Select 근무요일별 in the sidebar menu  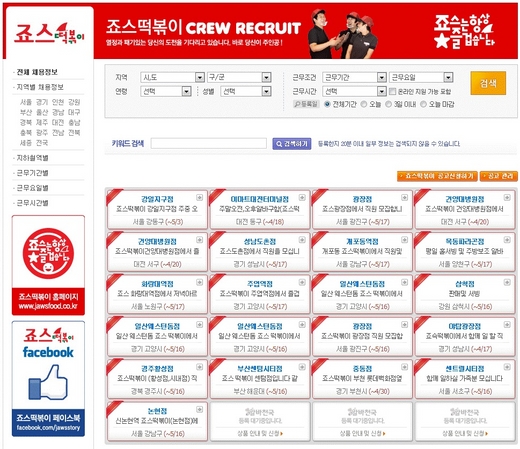click(32, 188)
